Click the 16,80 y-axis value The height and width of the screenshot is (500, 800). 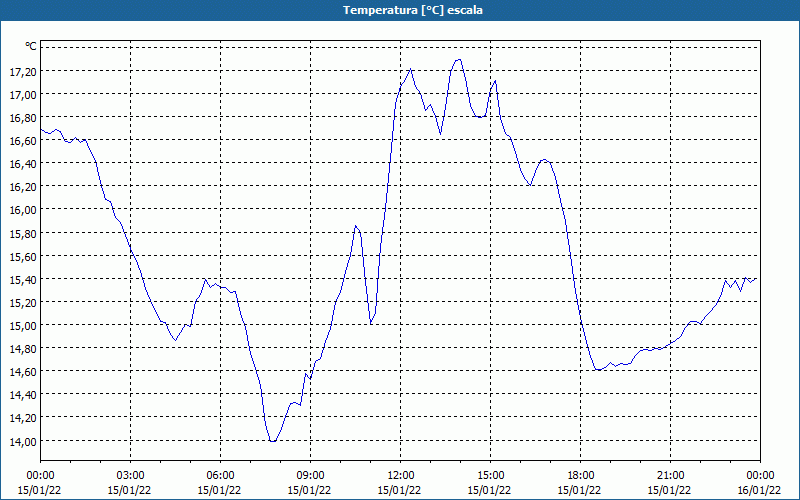tap(23, 118)
